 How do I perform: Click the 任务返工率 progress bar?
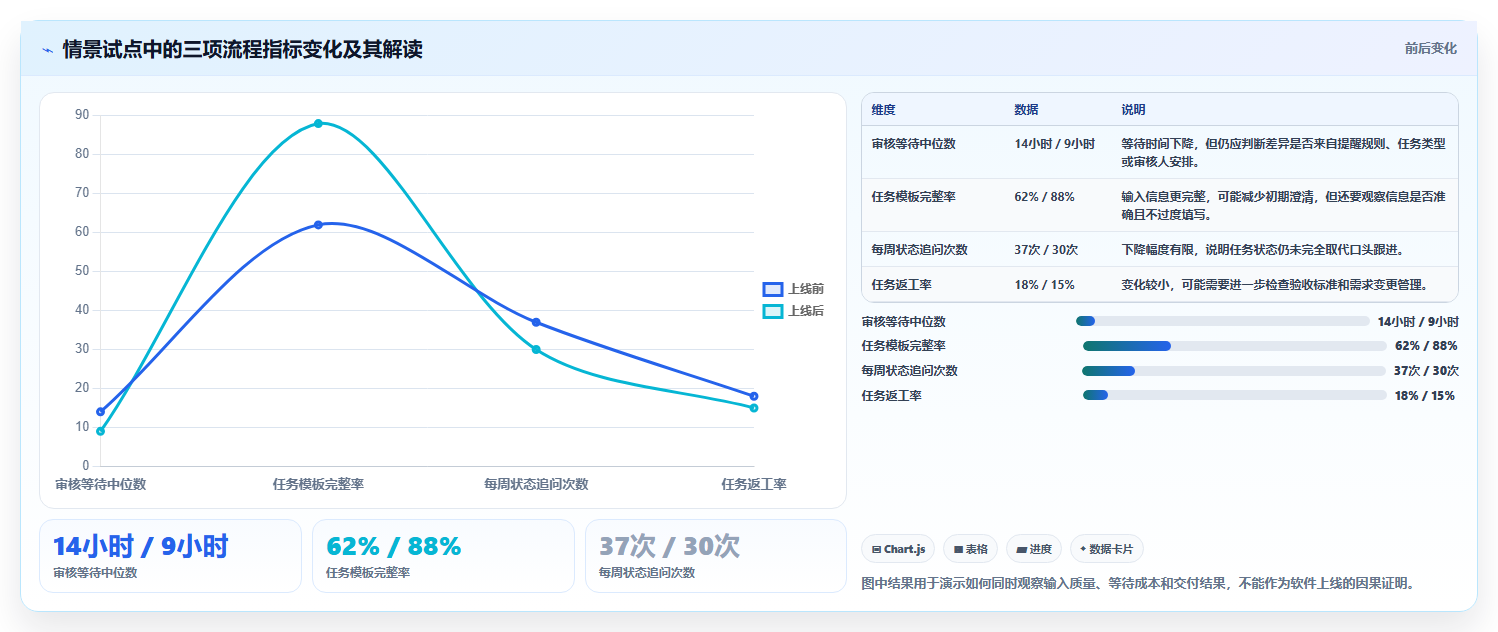coord(1235,395)
